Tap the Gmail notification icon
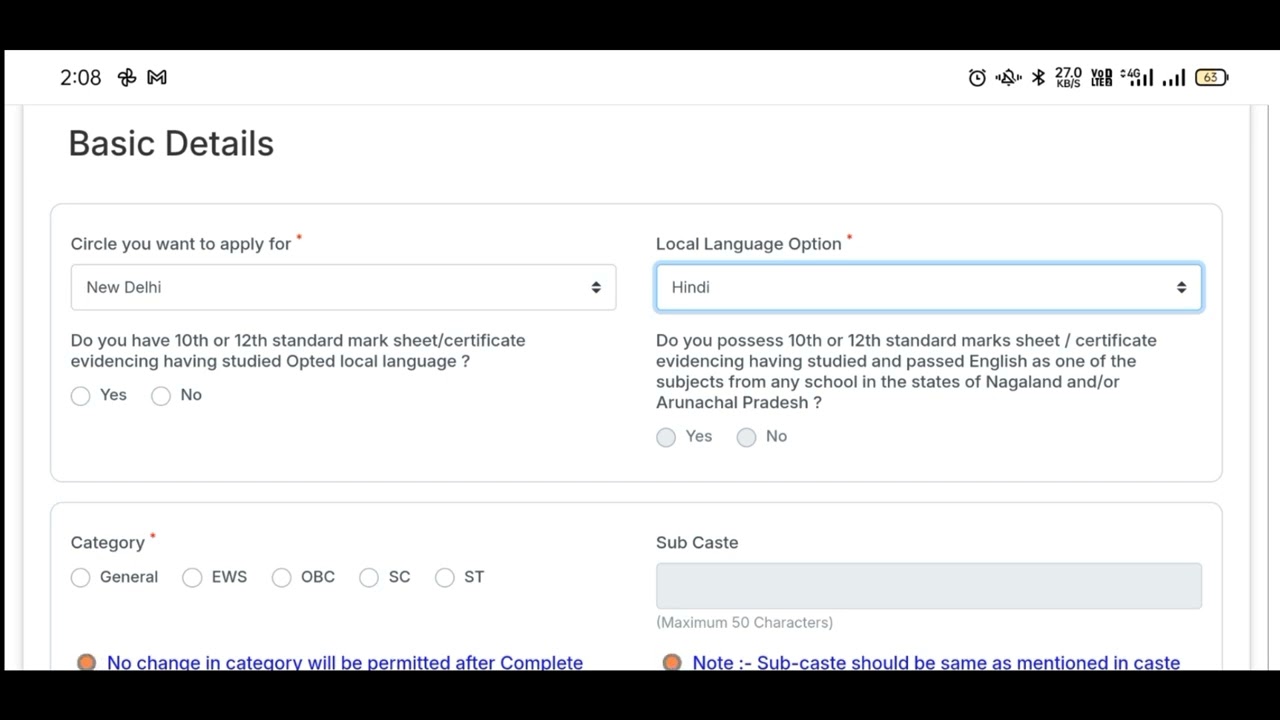The height and width of the screenshot is (720, 1280). pos(157,78)
